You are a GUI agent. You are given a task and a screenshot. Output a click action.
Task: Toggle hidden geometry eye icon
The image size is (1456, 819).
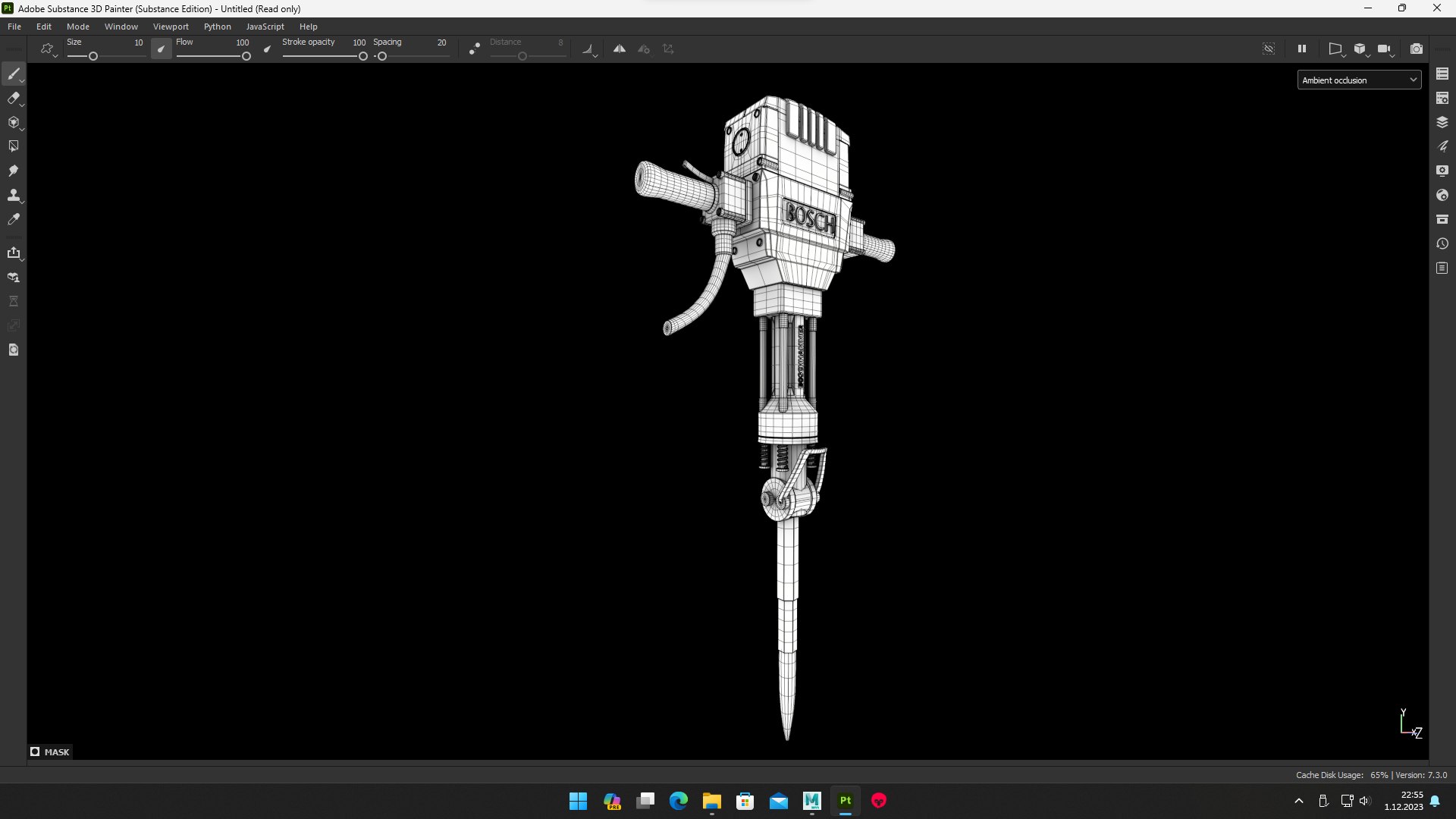1269,49
